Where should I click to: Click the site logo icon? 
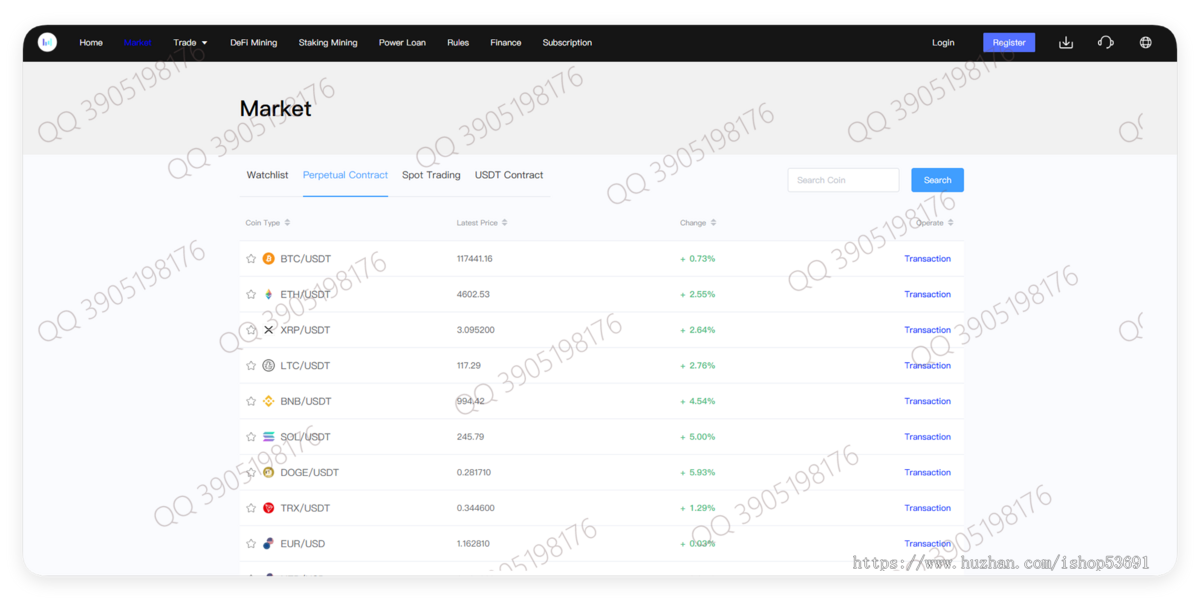47,42
